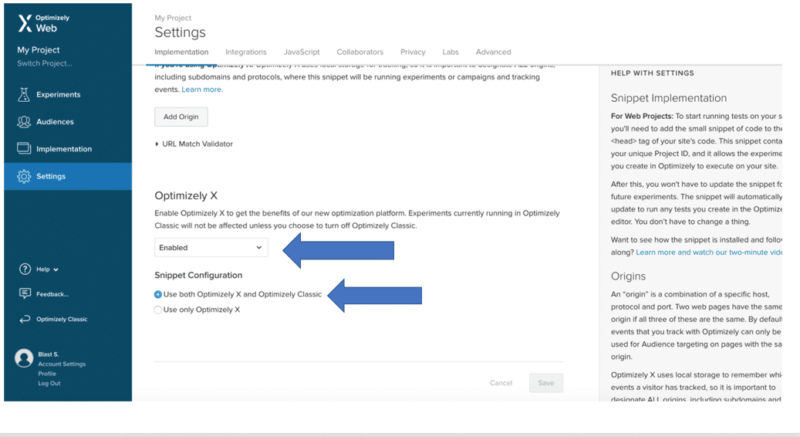Select 'Use both Optimizely X and Optimizely Classic'
800x437 pixels.
158,294
